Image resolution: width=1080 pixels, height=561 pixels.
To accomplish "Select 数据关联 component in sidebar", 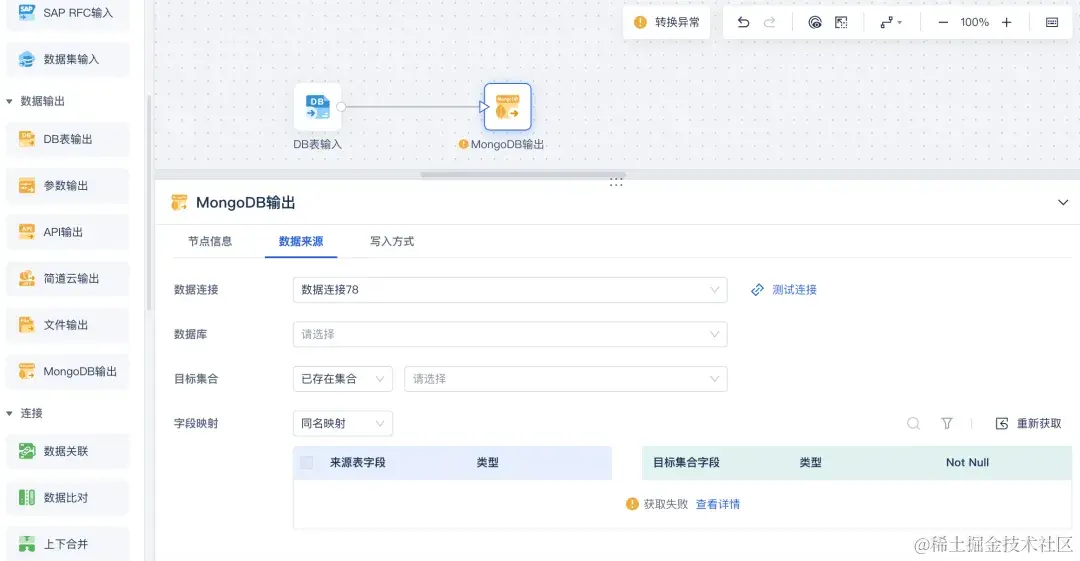I will 68,451.
